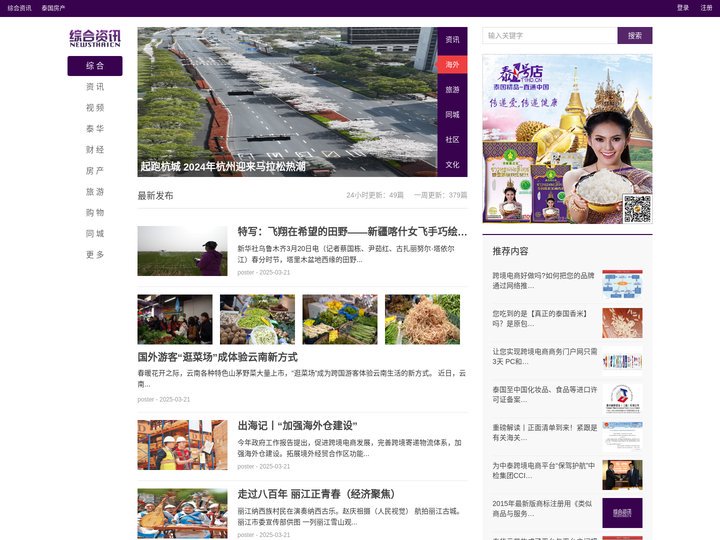Click rice thumbnail beside 泰国香米 item
Screen dimensions: 720x540
pyautogui.click(x=622, y=322)
